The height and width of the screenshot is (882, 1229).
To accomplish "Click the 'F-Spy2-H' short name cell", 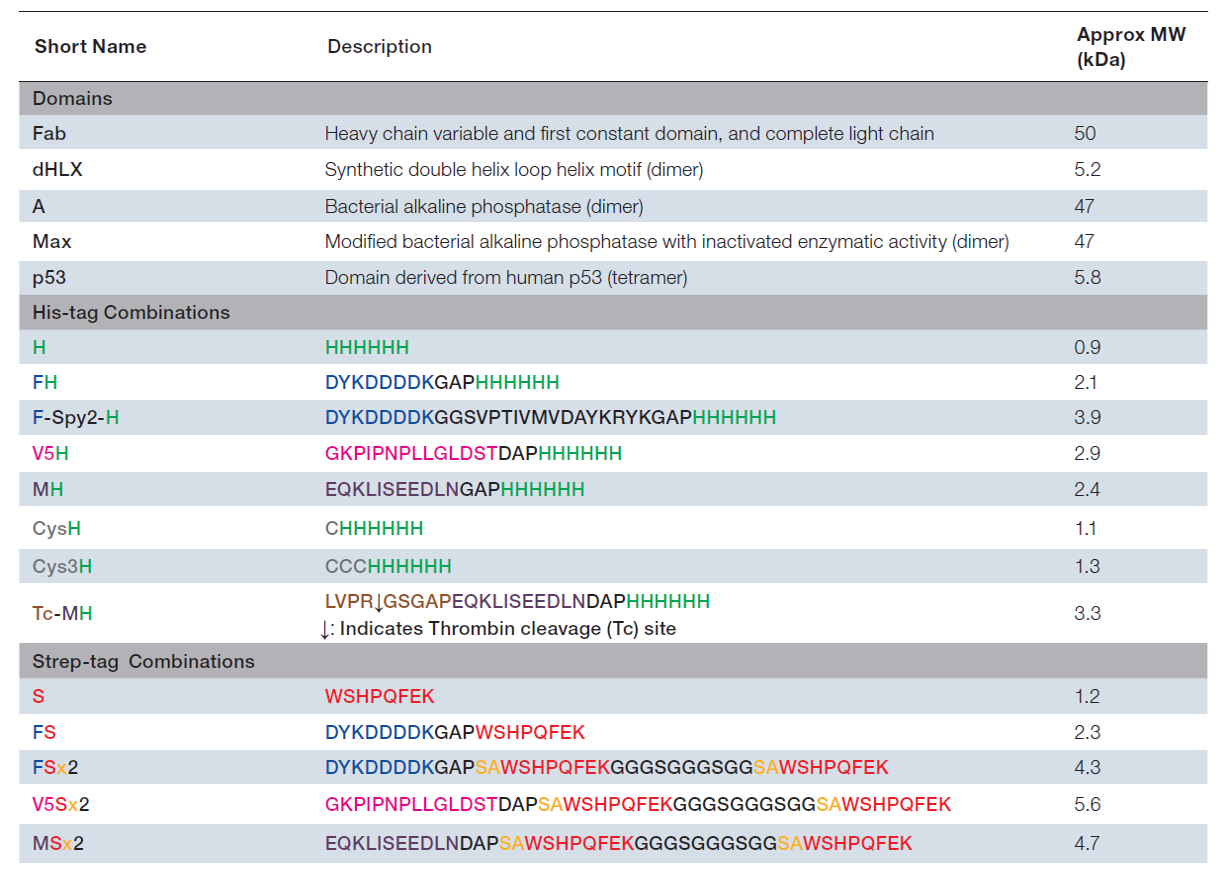I will point(76,418).
